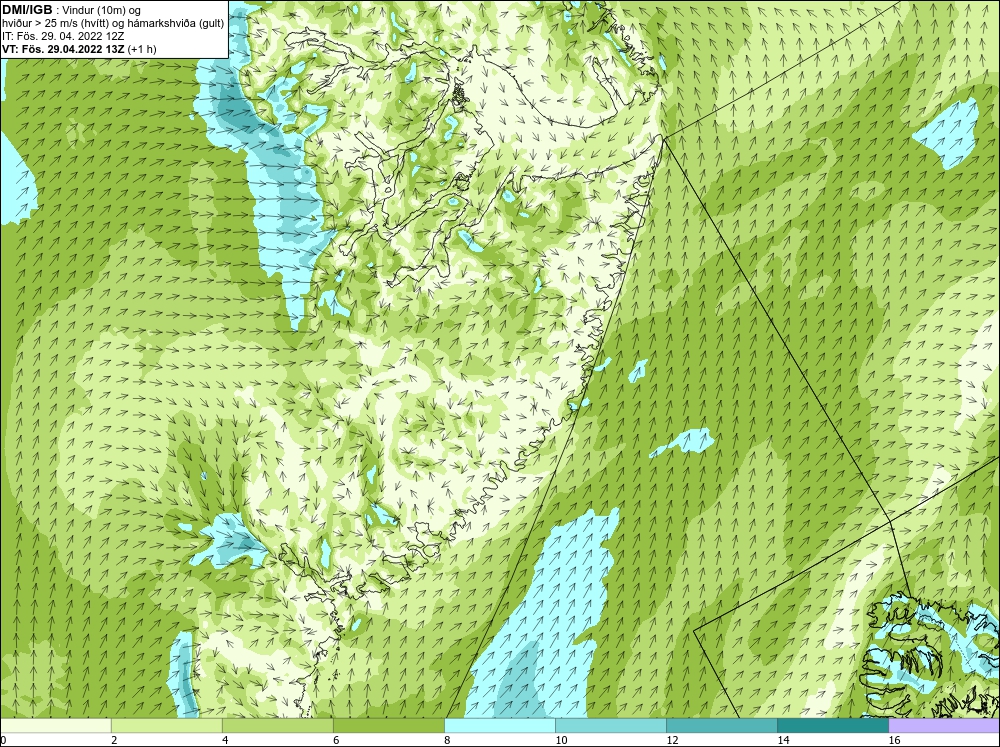
Task: Click the 10–12 m/s turquoise legend swatch
Action: click(610, 725)
